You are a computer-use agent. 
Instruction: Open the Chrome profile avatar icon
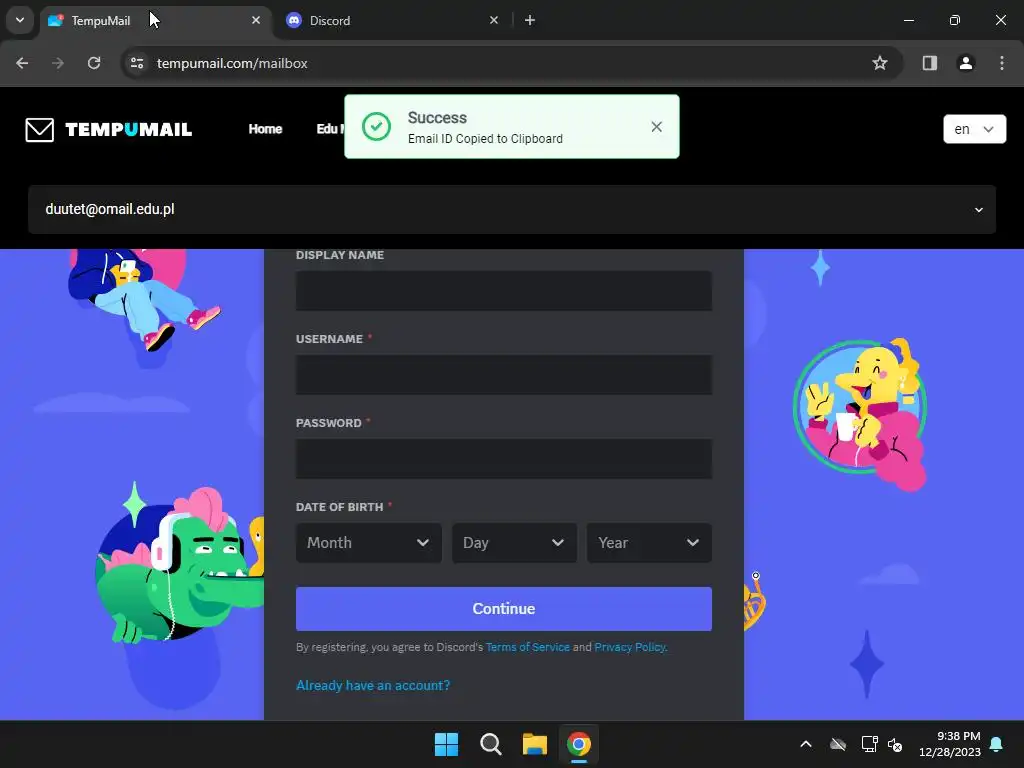tap(965, 63)
